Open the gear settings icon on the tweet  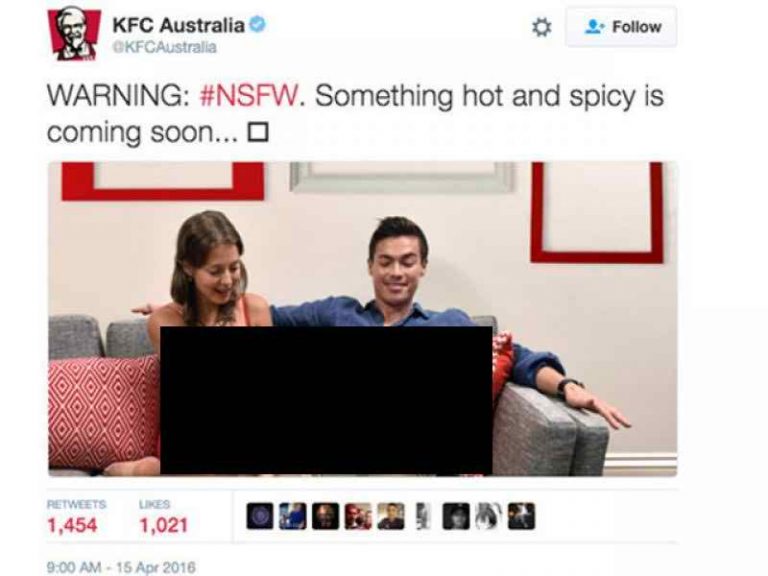[x=541, y=27]
